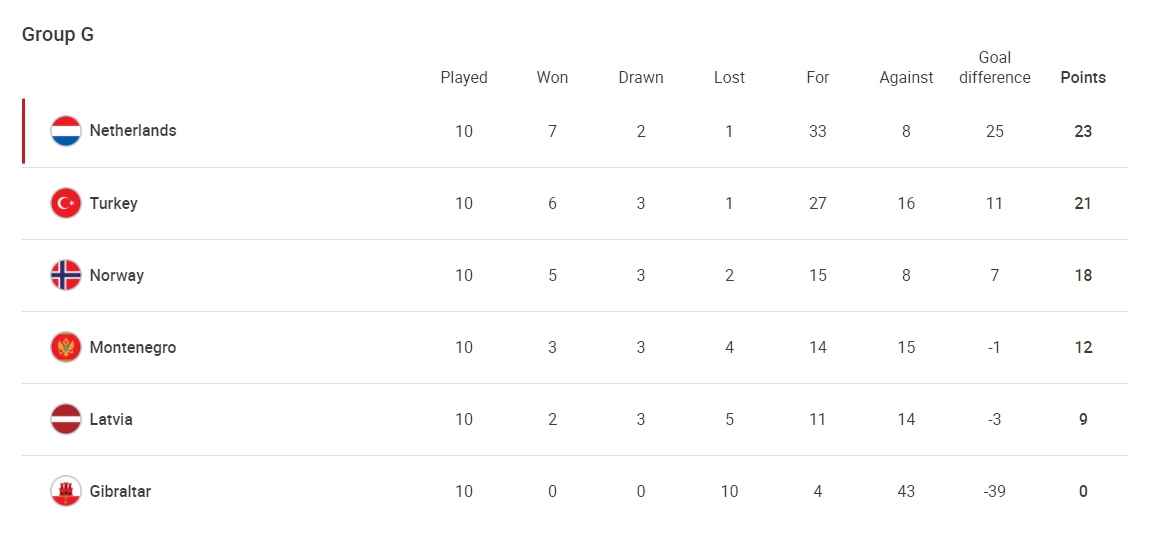Select the Norway team name

pos(116,276)
